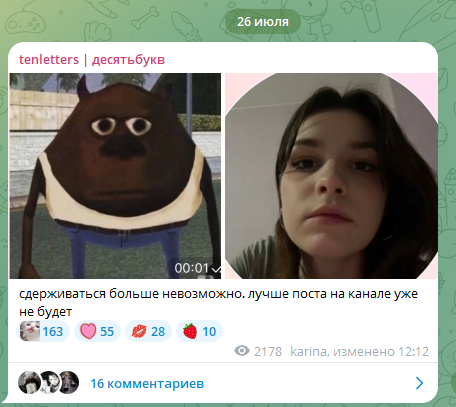
Task: Click the eye views icon
Action: [242, 351]
